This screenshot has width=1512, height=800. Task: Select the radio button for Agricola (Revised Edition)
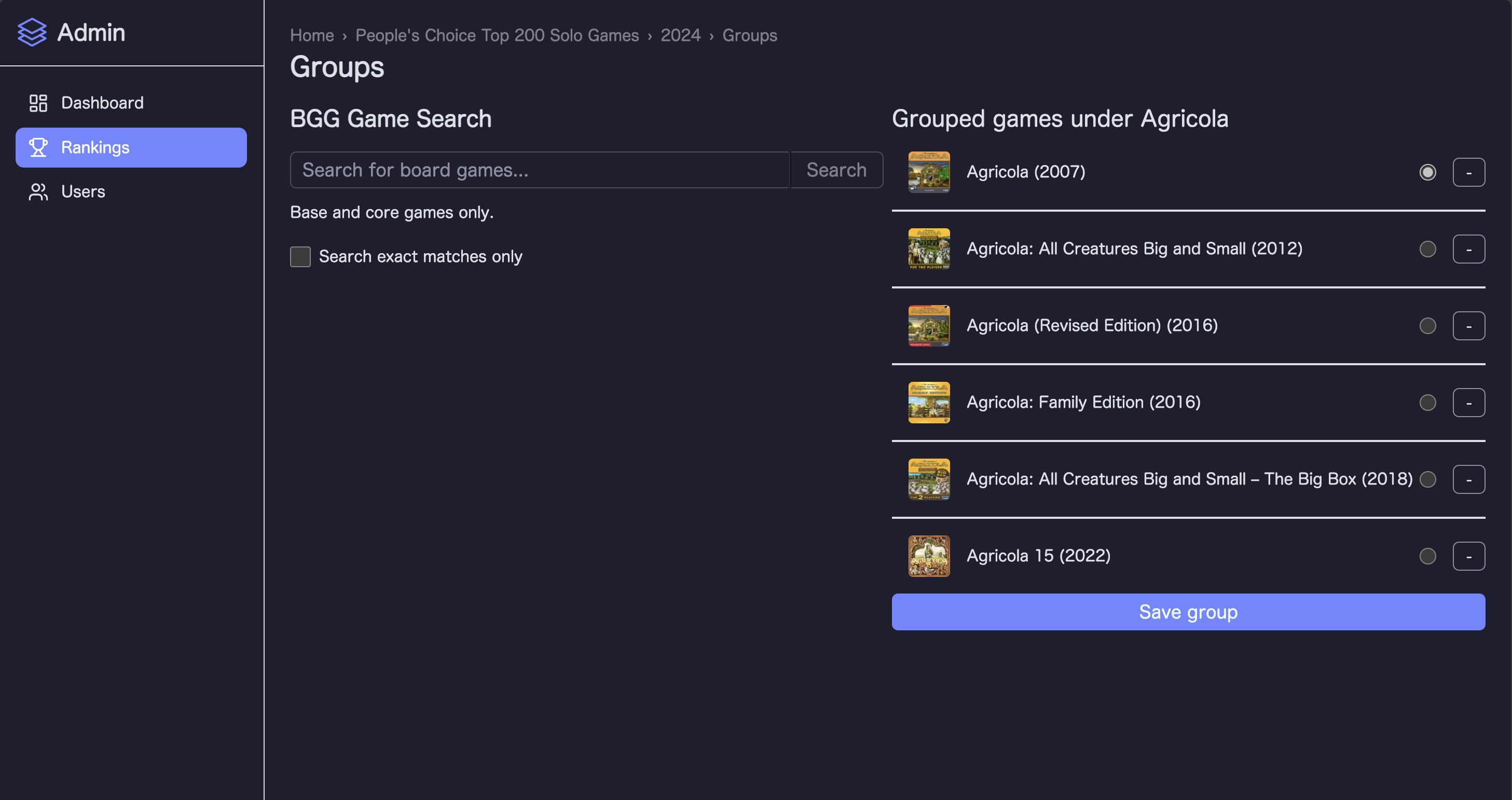(1427, 326)
